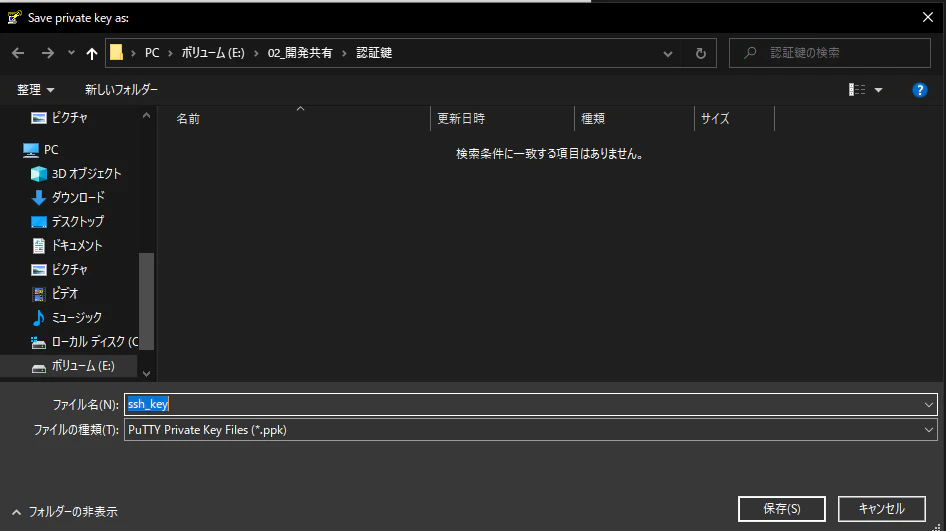
Task: Click the ボリューム (E:) drive icon
Action: coord(39,367)
